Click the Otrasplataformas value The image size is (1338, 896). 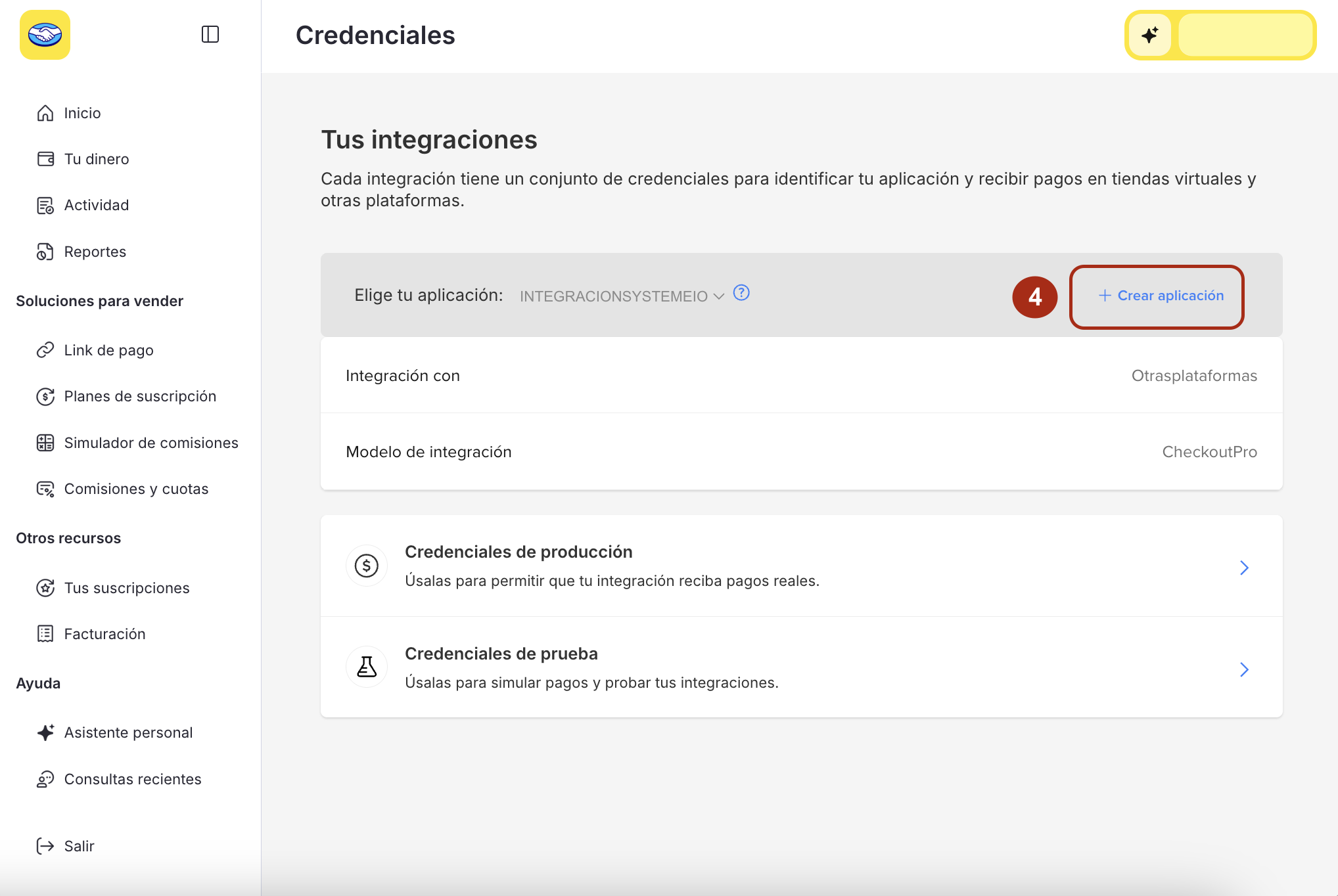1194,376
